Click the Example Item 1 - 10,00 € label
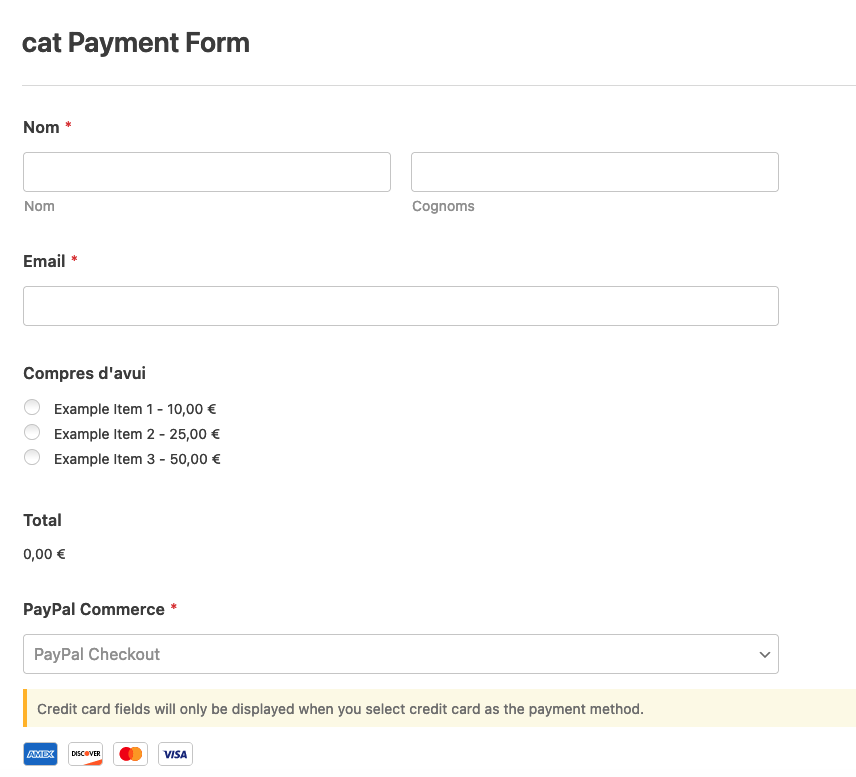This screenshot has height=777, width=856. [135, 409]
